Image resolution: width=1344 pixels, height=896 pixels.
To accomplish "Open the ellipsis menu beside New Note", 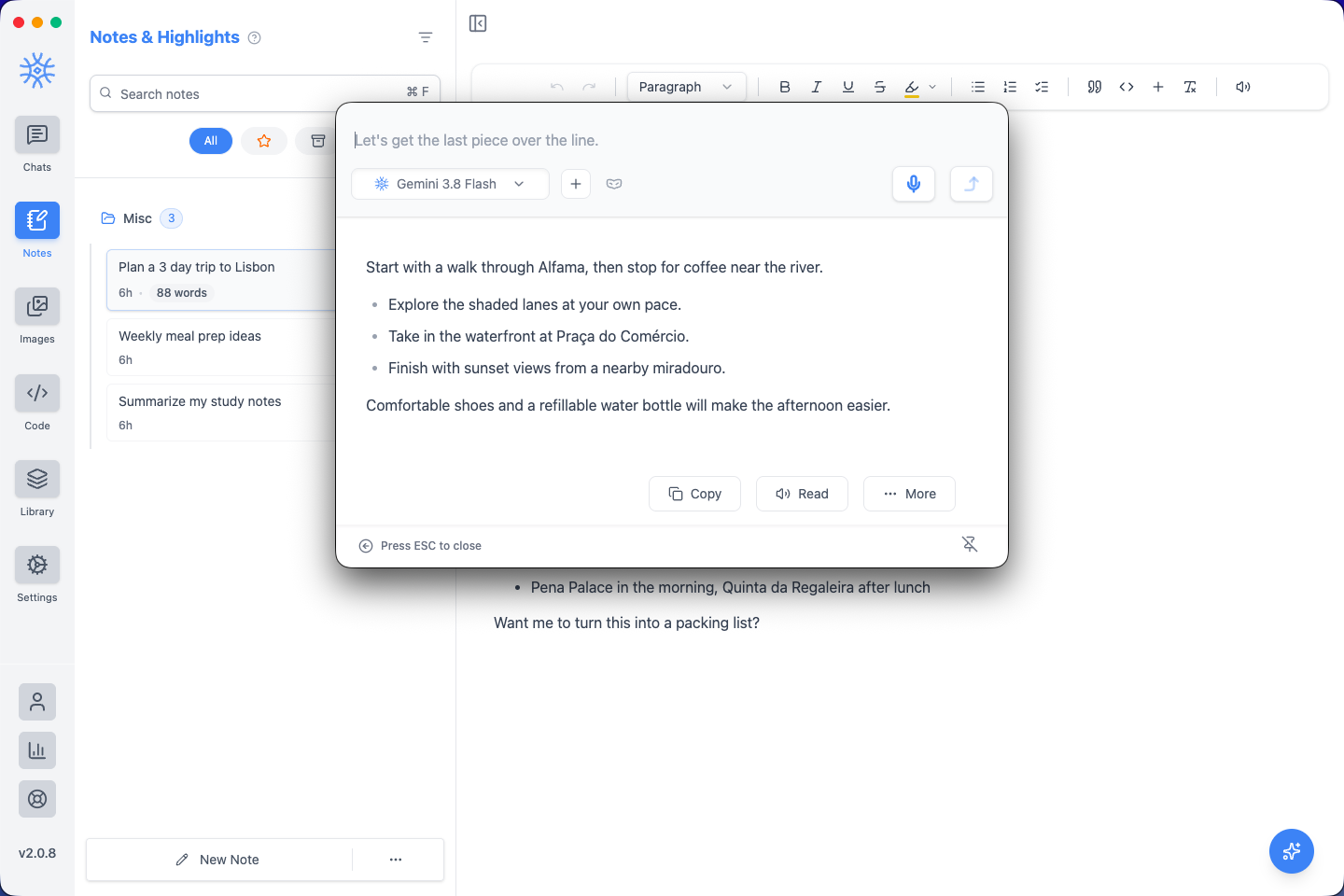I will coord(396,860).
